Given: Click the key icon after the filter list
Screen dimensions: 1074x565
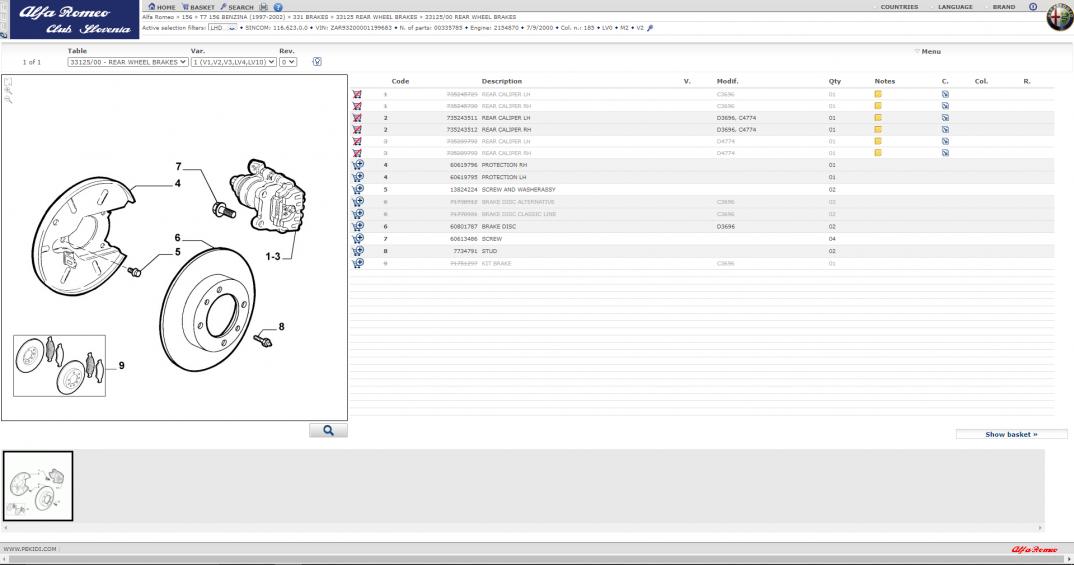Looking at the screenshot, I should coord(650,28).
